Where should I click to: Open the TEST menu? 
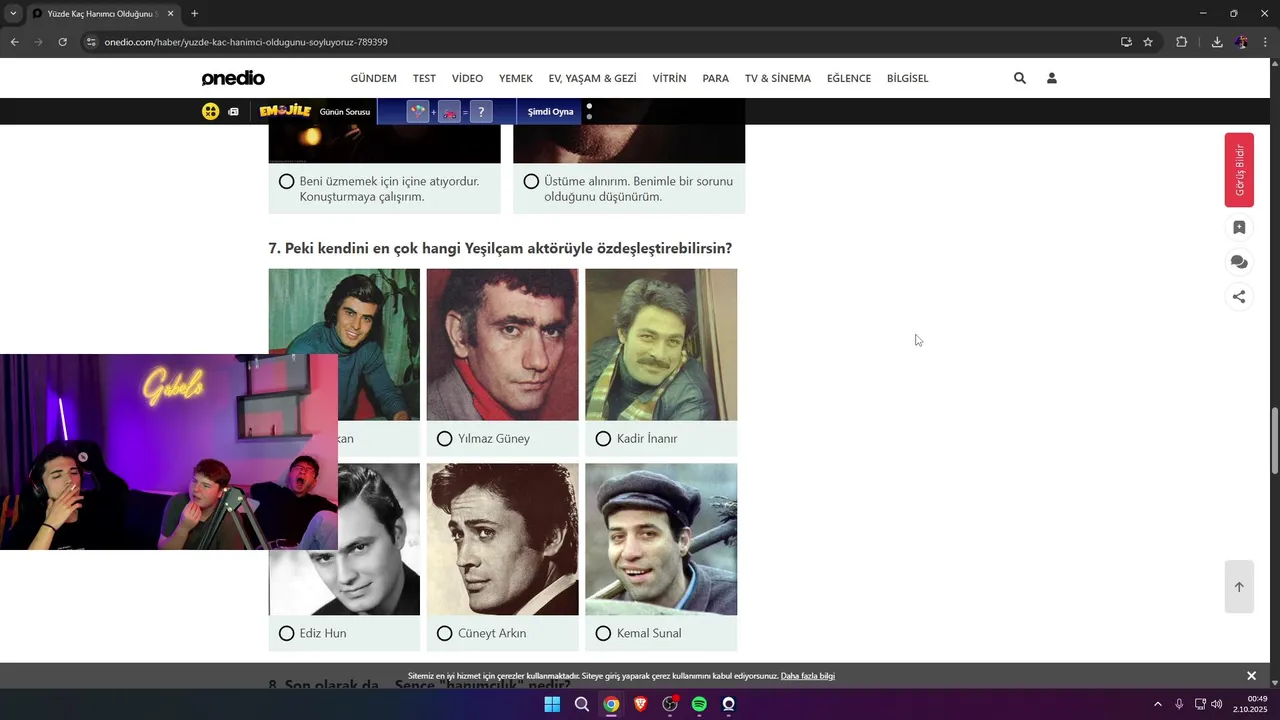tap(424, 78)
